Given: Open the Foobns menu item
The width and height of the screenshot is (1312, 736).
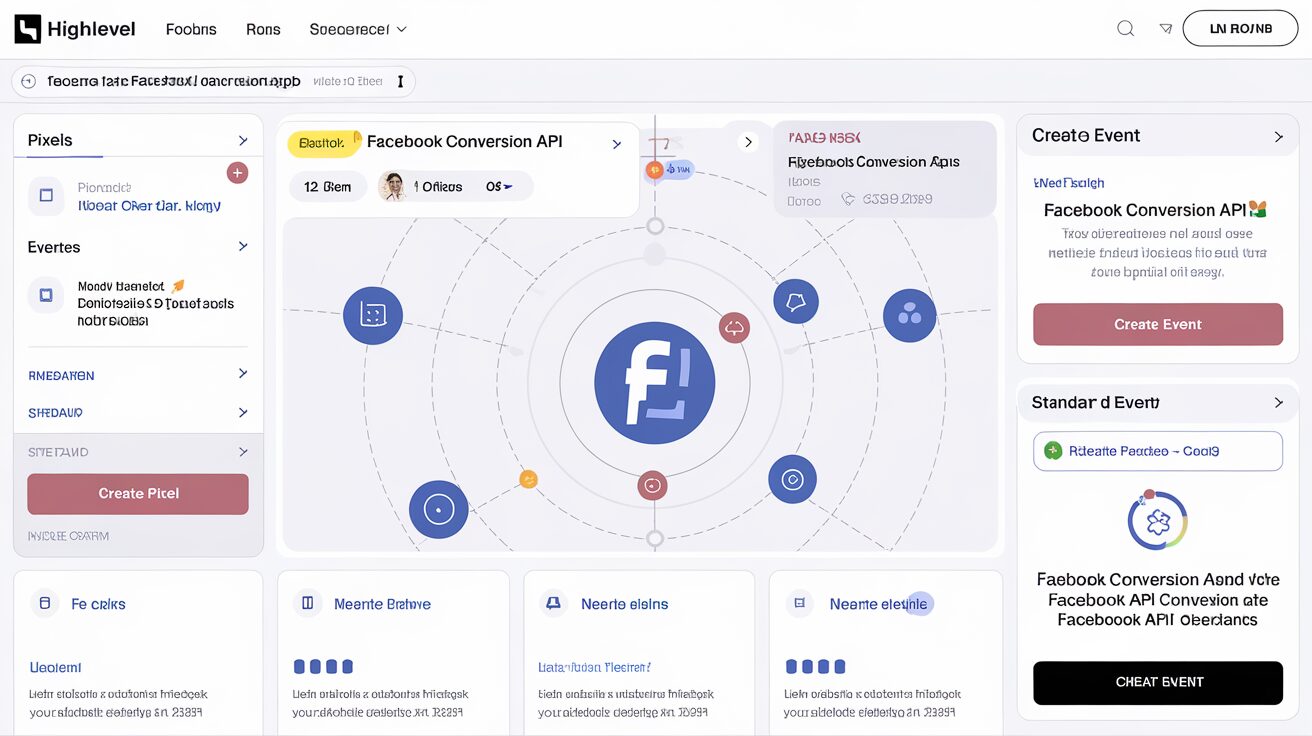Looking at the screenshot, I should click(191, 29).
